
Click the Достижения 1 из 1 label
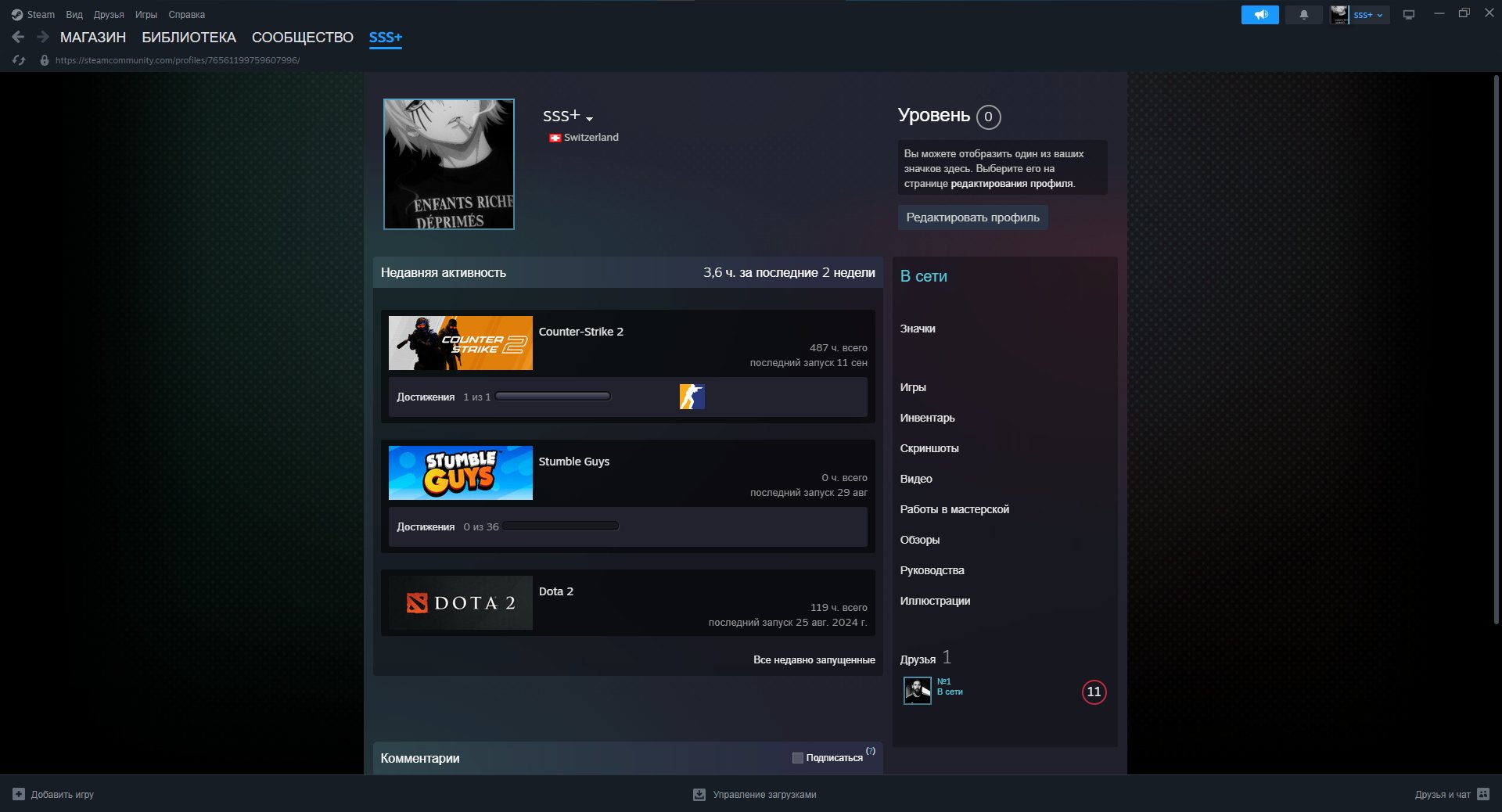[x=444, y=397]
